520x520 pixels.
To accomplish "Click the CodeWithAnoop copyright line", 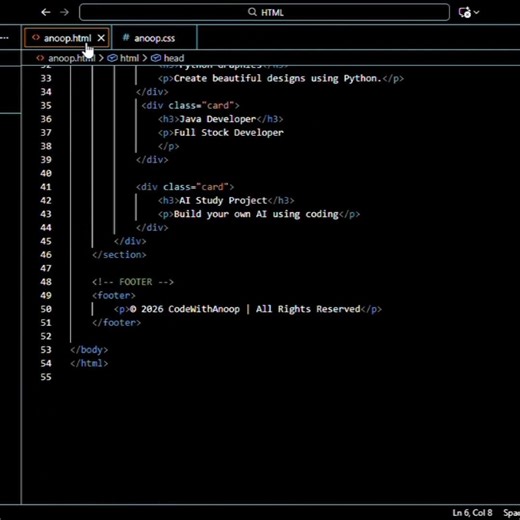I will [248, 309].
